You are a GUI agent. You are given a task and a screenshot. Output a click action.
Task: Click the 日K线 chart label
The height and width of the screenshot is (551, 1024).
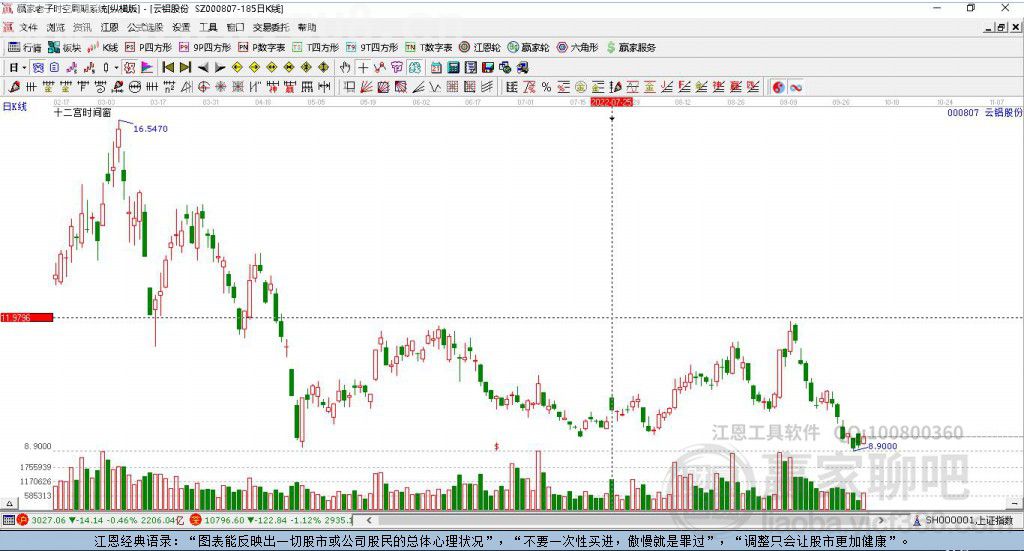click(14, 106)
